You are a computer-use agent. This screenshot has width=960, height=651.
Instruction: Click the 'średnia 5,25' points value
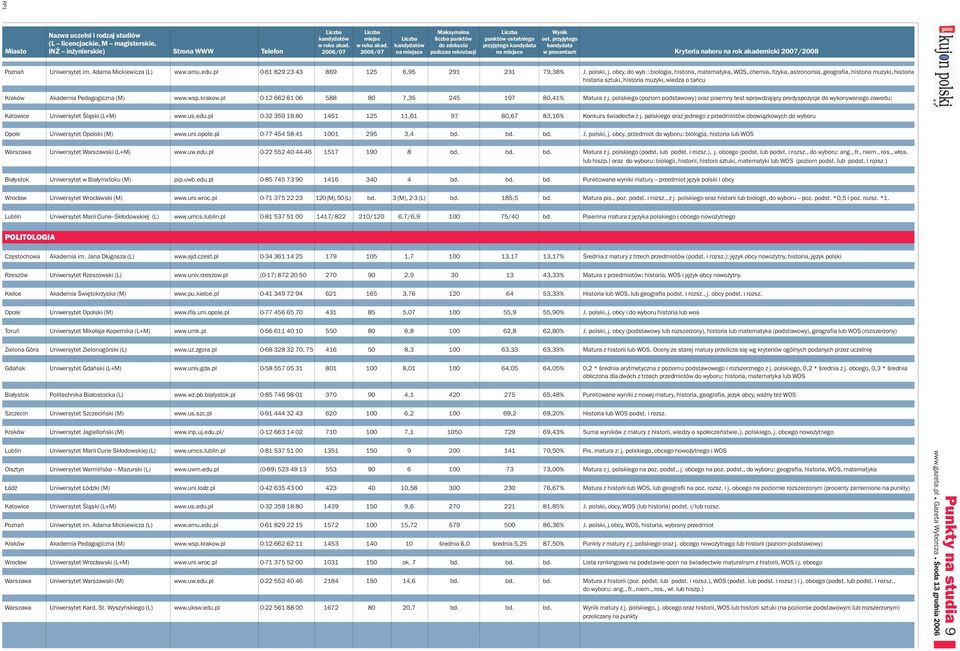pos(509,544)
